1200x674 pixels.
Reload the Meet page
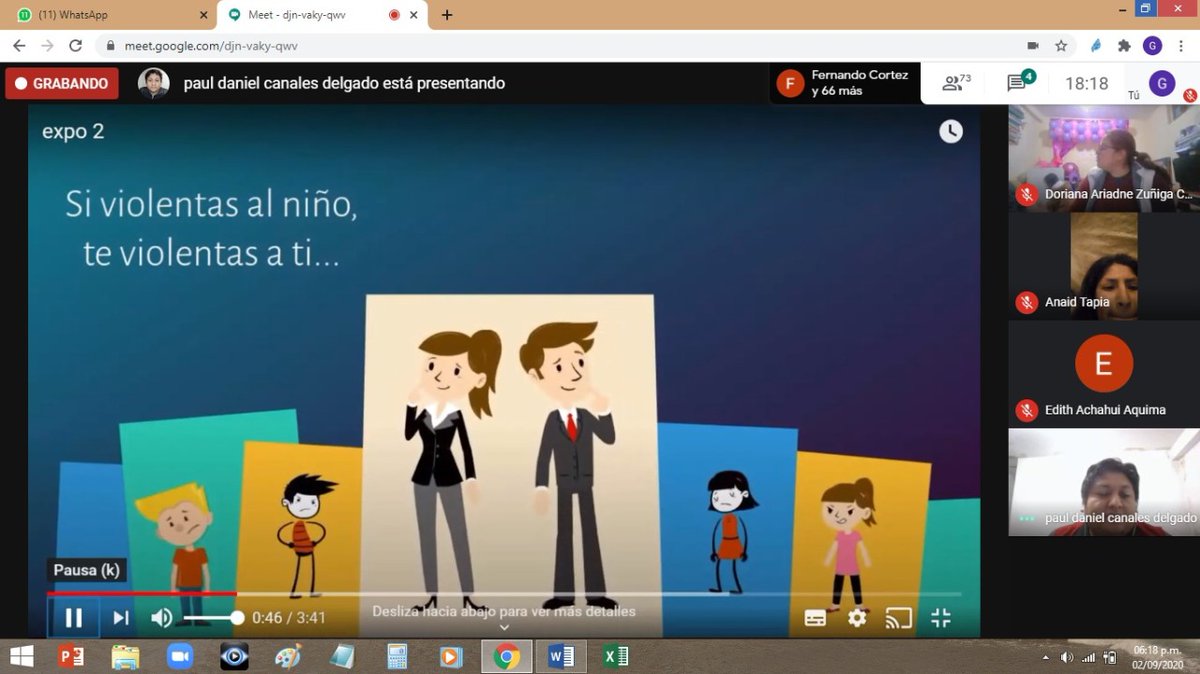[x=75, y=45]
